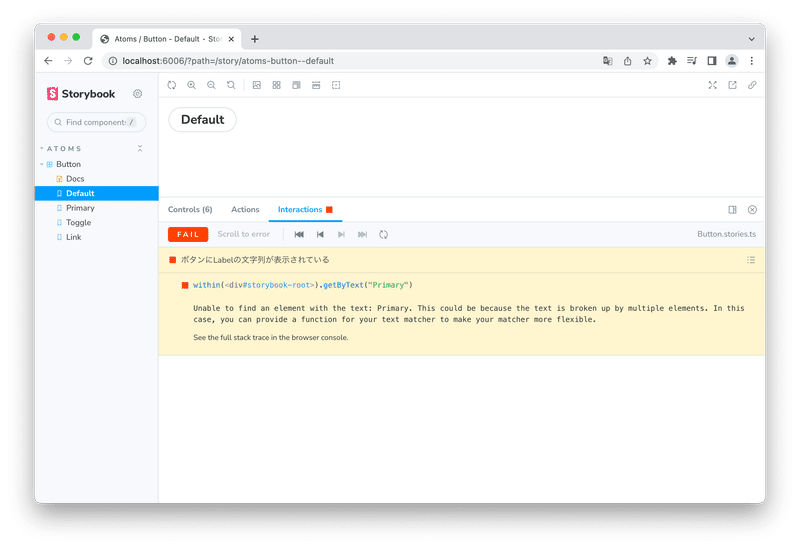The height and width of the screenshot is (549, 800).
Task: Click the full stack trace message
Action: [270, 338]
